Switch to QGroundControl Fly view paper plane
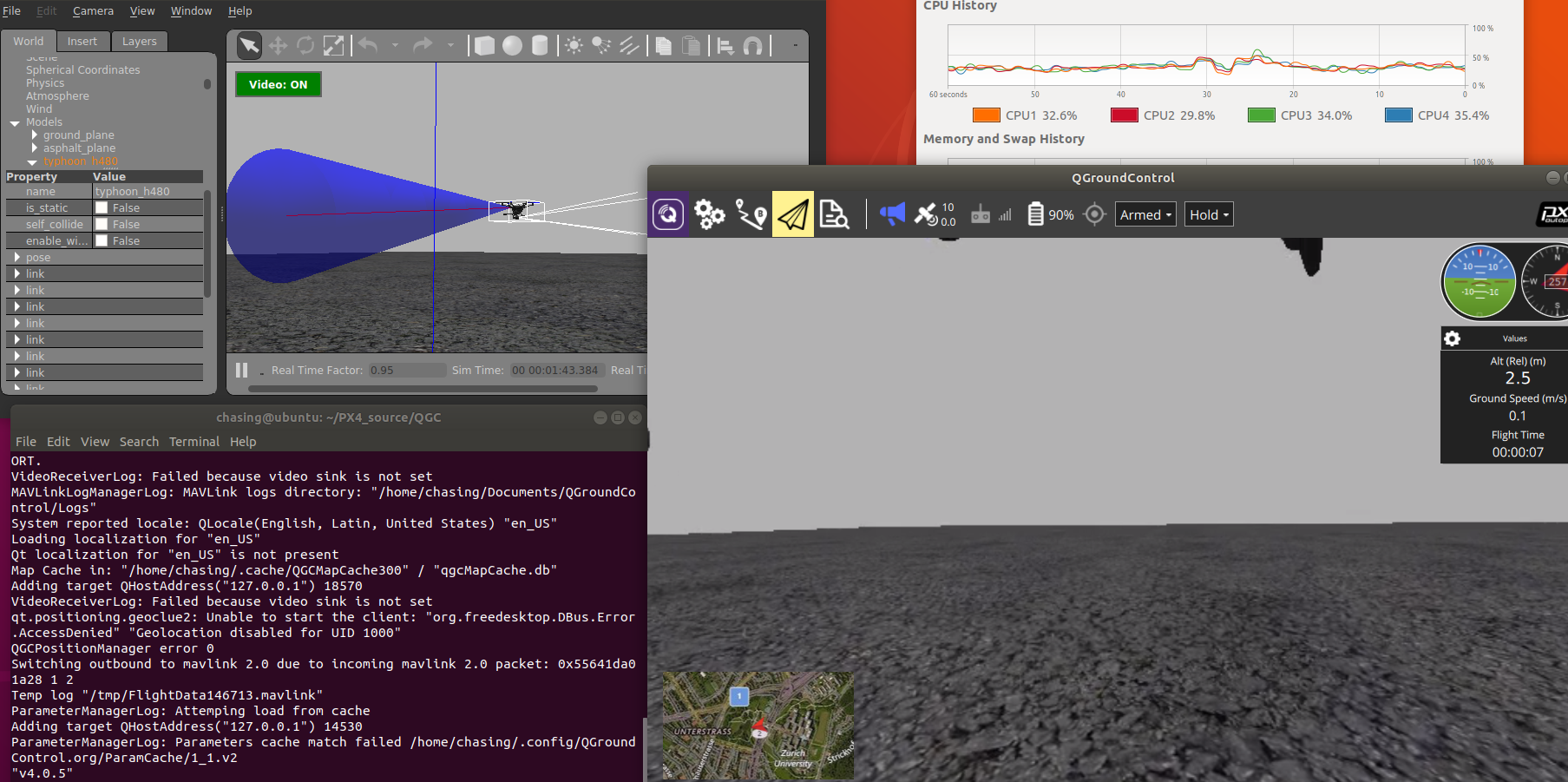 click(793, 214)
